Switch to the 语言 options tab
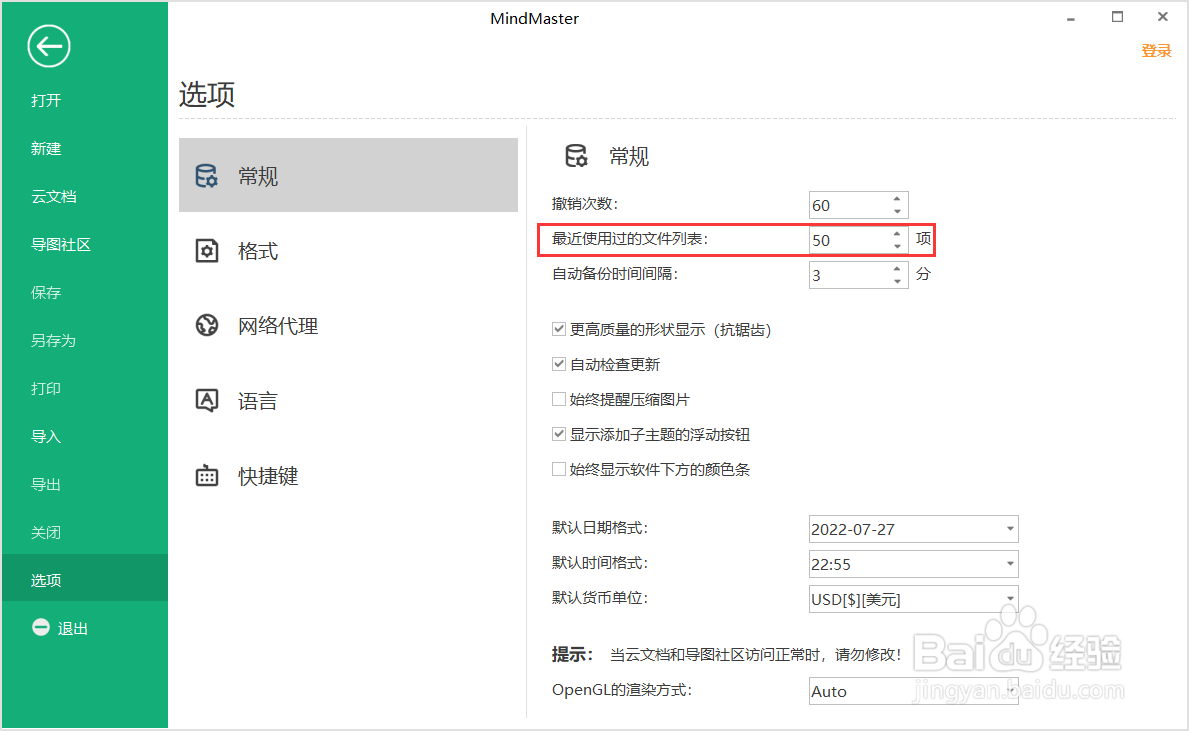 pos(348,400)
